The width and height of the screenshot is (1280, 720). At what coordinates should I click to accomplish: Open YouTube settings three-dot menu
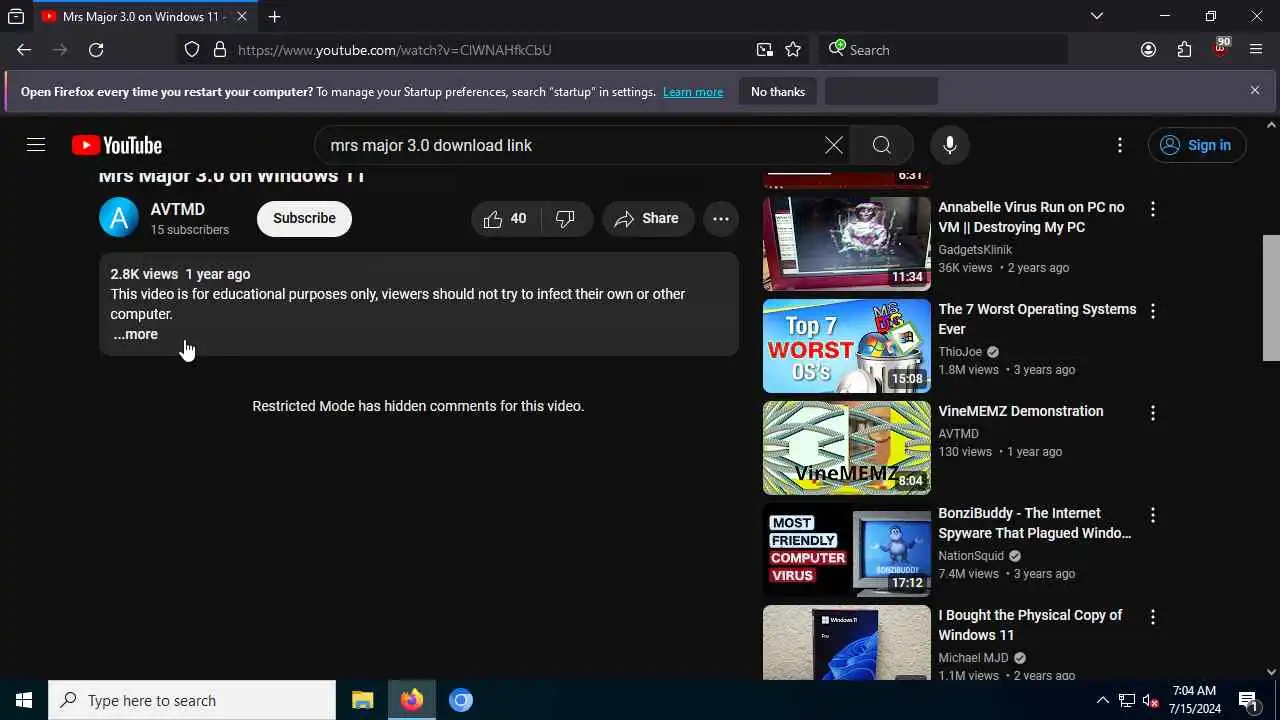[1120, 145]
